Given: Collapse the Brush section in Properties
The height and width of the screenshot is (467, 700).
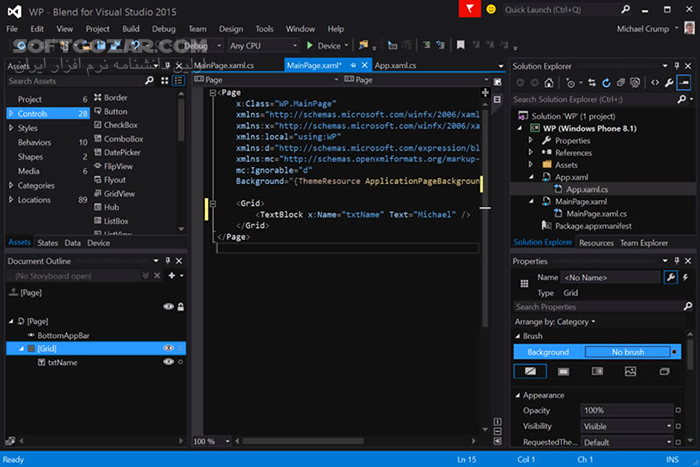Looking at the screenshot, I should [518, 336].
